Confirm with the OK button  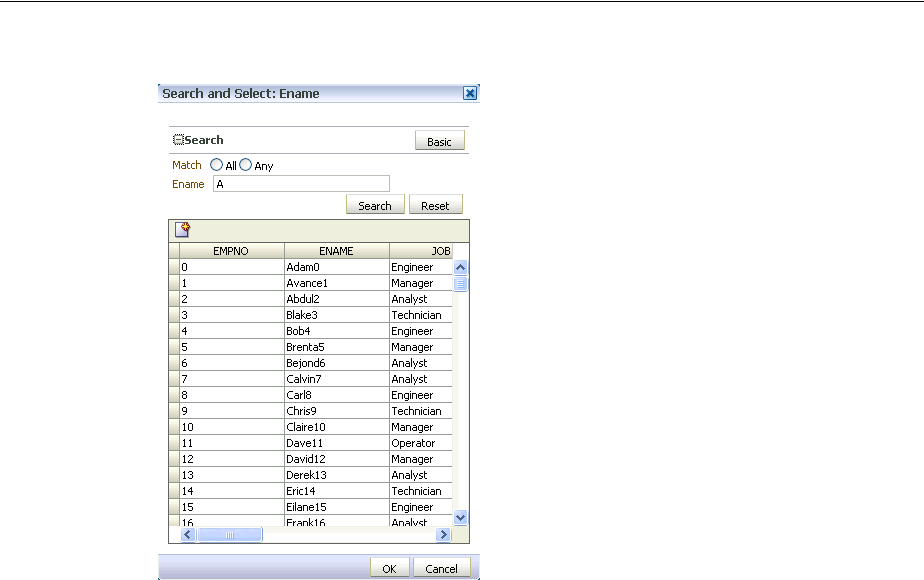pyautogui.click(x=390, y=568)
